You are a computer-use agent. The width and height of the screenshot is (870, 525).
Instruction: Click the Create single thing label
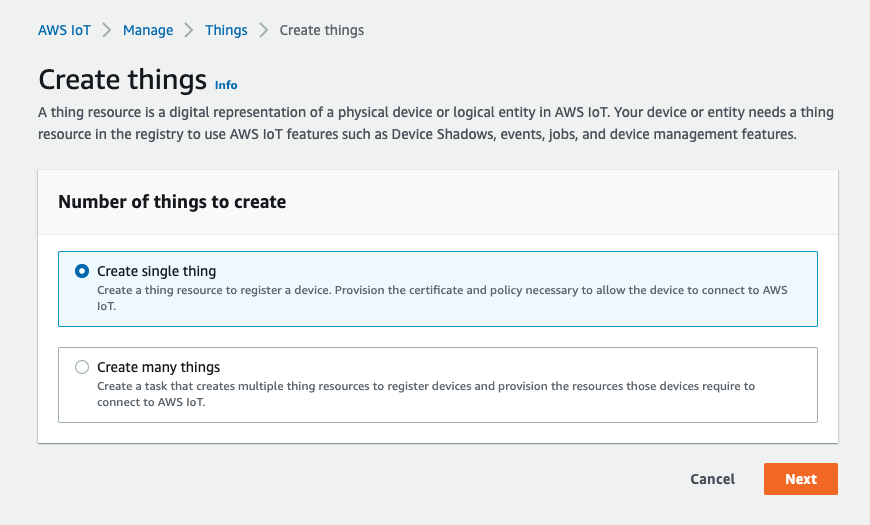[156, 271]
